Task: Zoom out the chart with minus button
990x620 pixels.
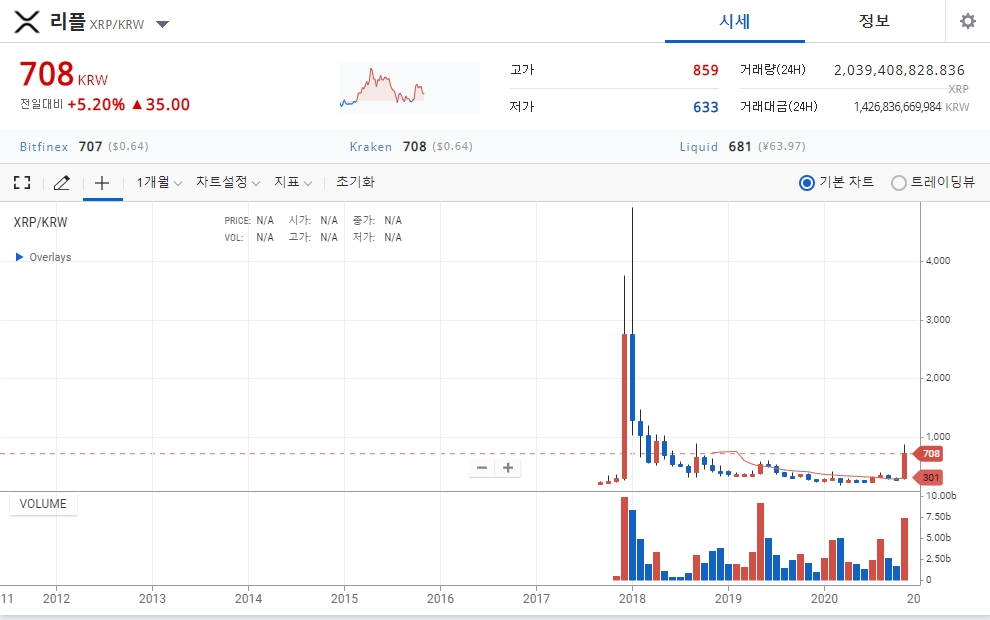Action: 482,468
